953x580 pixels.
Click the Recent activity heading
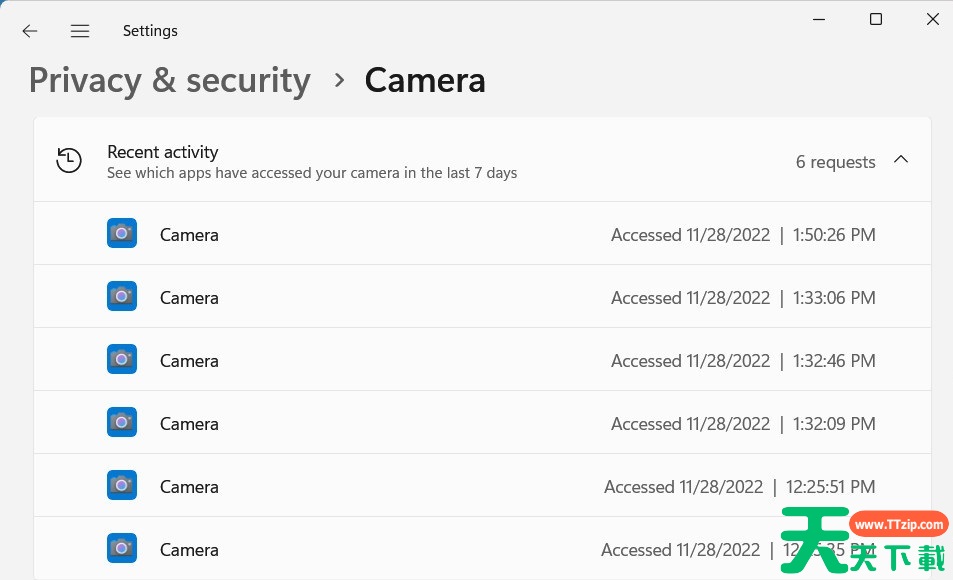162,152
